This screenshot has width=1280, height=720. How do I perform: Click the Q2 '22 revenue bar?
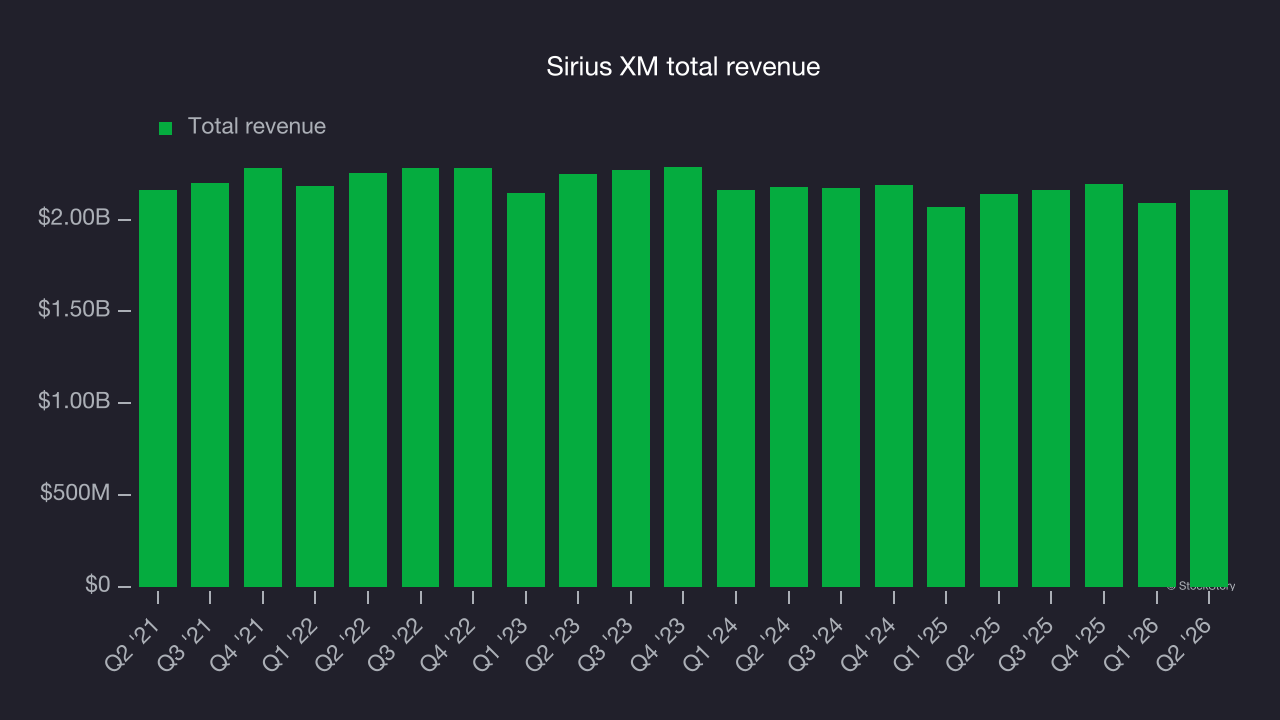[x=368, y=380]
